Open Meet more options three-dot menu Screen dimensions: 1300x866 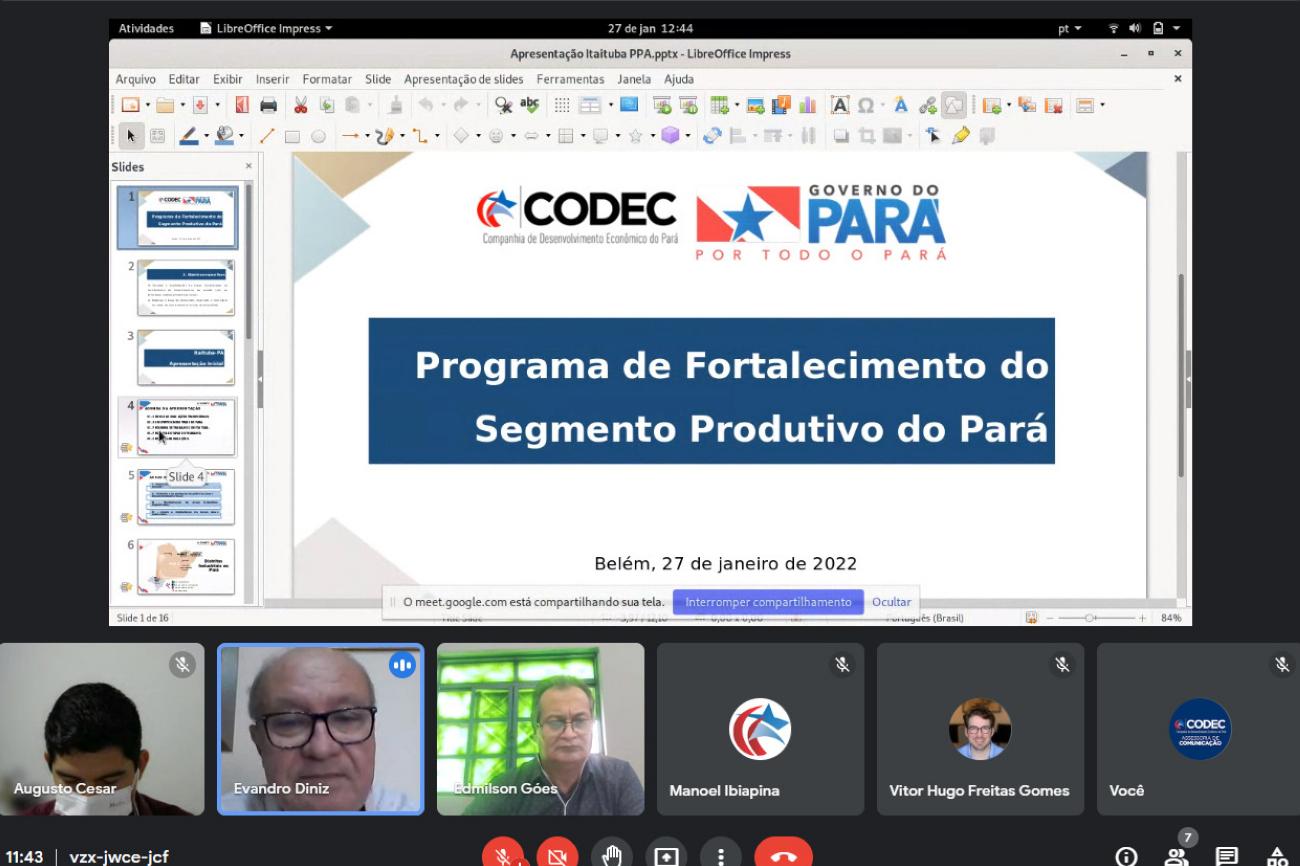point(720,856)
